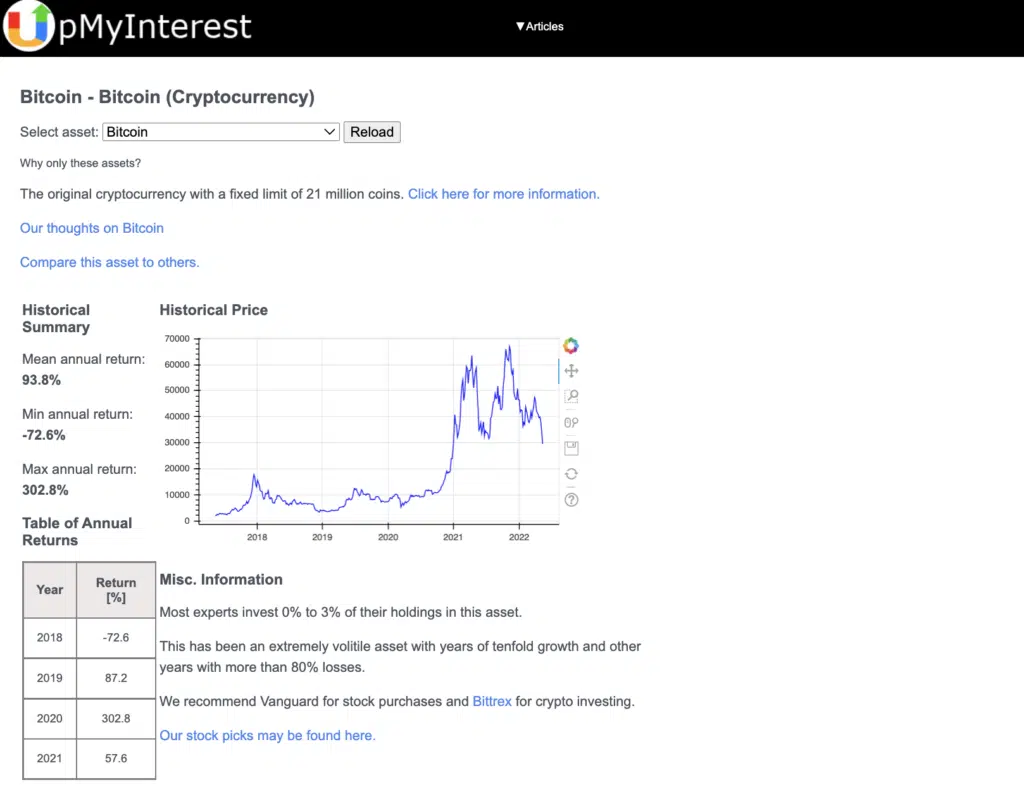This screenshot has height=787, width=1024.
Task: Visit the Bittrex link
Action: pos(492,702)
